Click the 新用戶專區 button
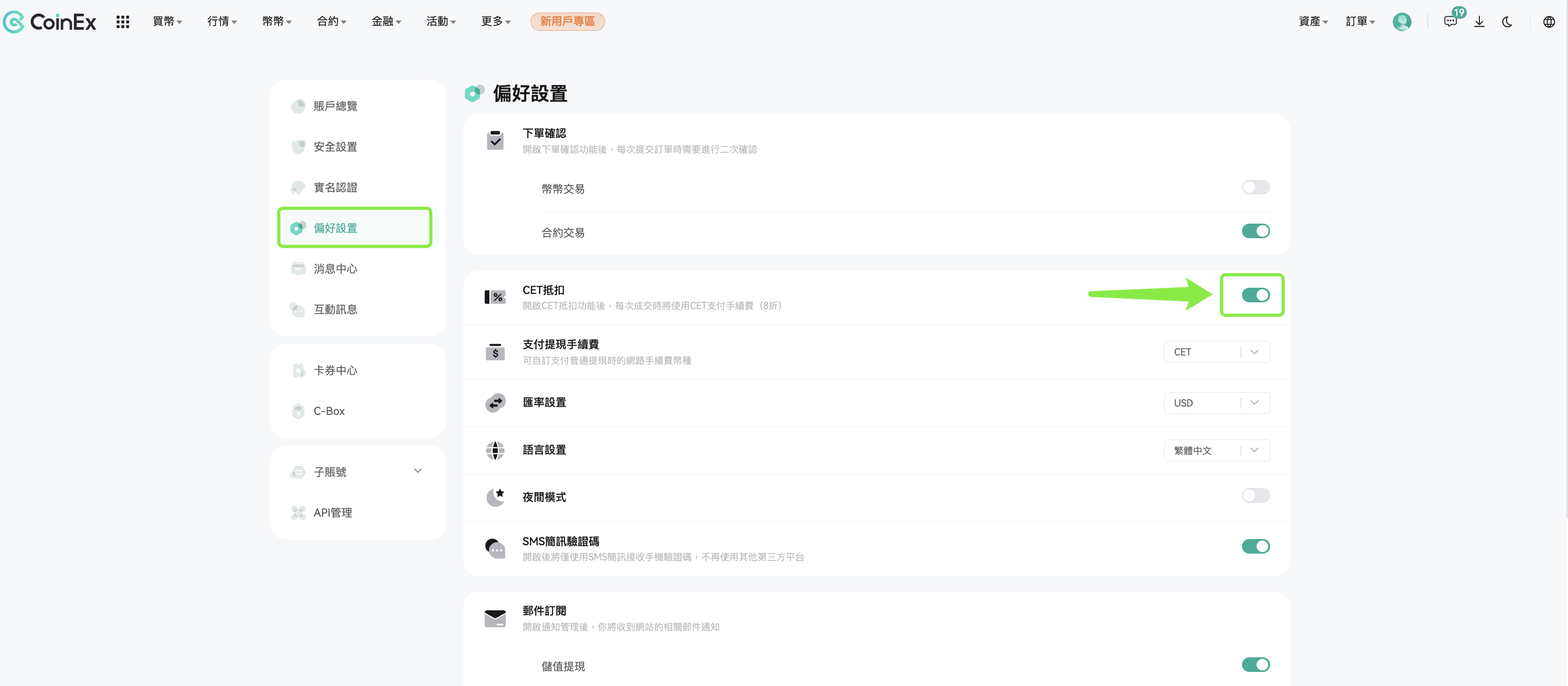The height and width of the screenshot is (686, 1568). pos(566,21)
